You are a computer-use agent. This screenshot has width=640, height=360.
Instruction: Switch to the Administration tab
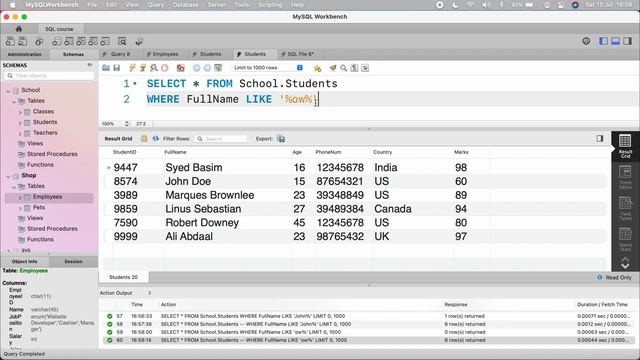point(24,54)
